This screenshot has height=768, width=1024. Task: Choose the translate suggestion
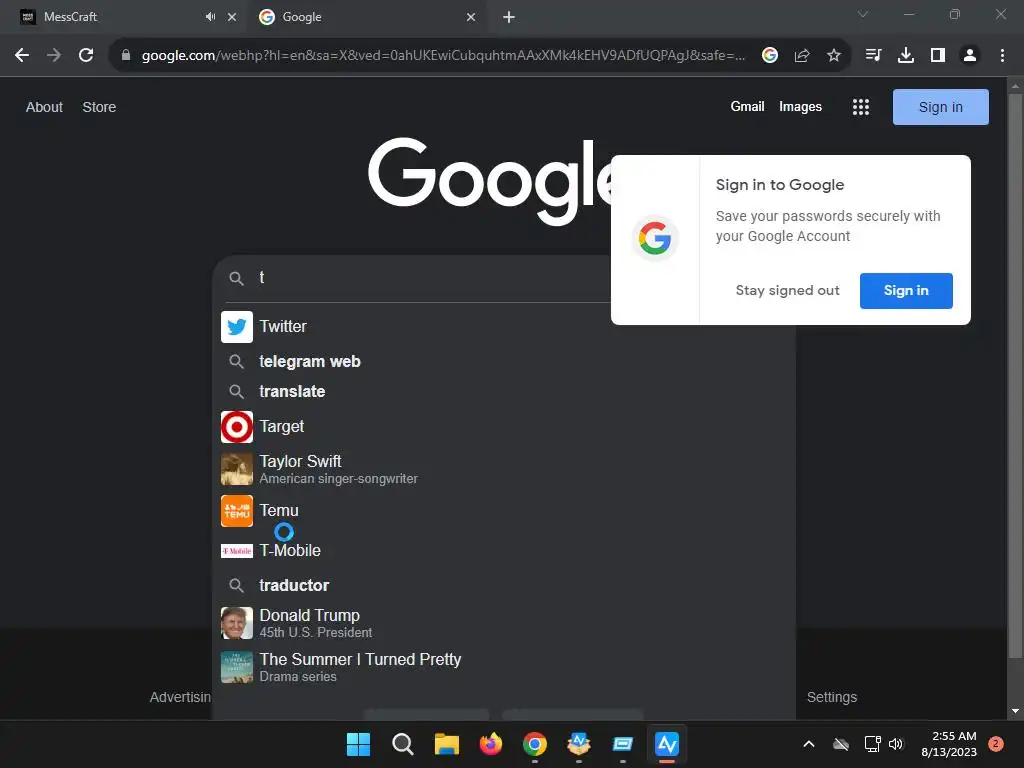[504, 391]
